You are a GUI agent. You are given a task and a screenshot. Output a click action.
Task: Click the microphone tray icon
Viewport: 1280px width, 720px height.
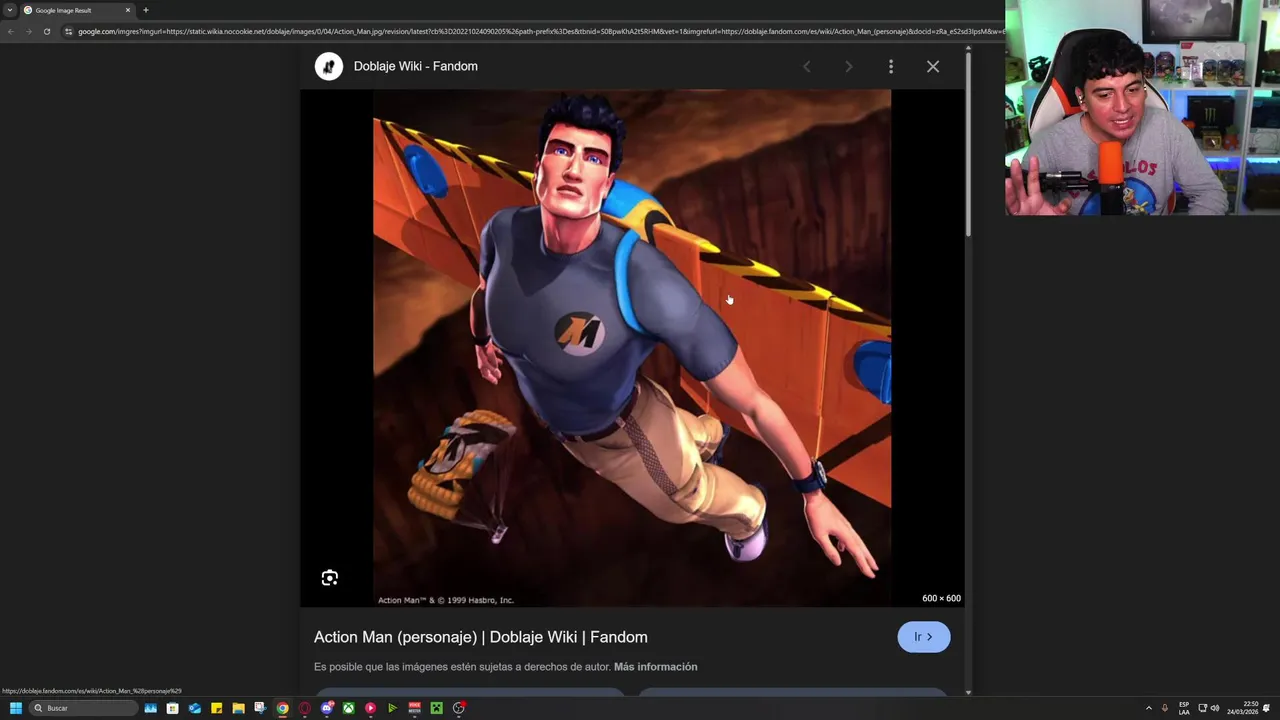1165,708
